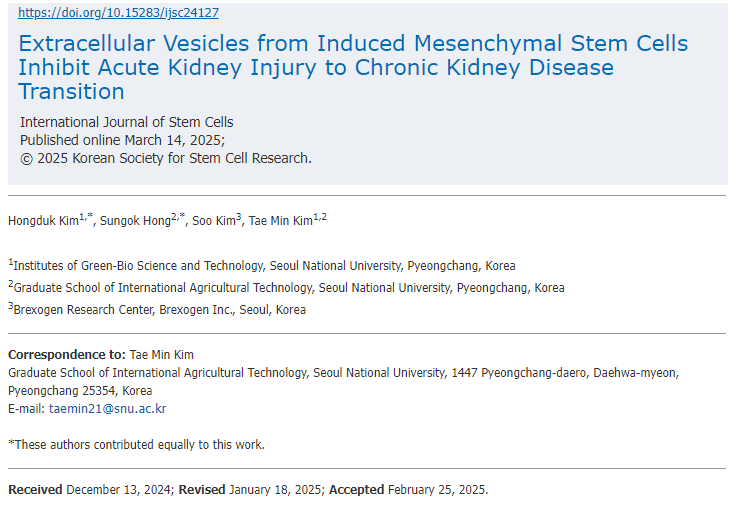Screen dimensions: 736x508
Task: Click the Pyeongchang 25354, Korea address line
Action: point(80,391)
